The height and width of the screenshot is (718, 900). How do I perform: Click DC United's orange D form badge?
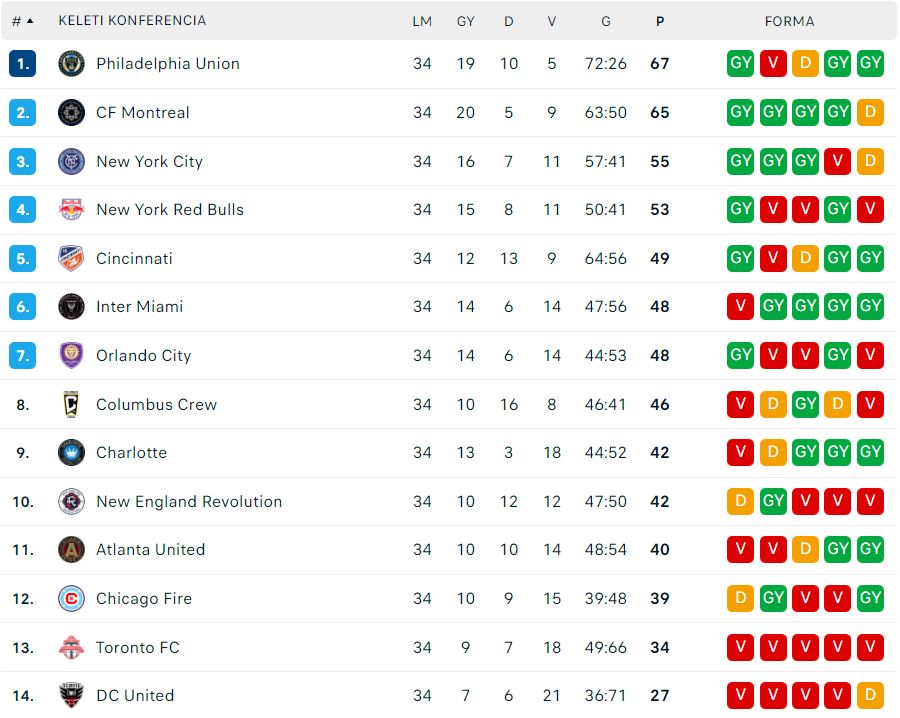pyautogui.click(x=870, y=695)
